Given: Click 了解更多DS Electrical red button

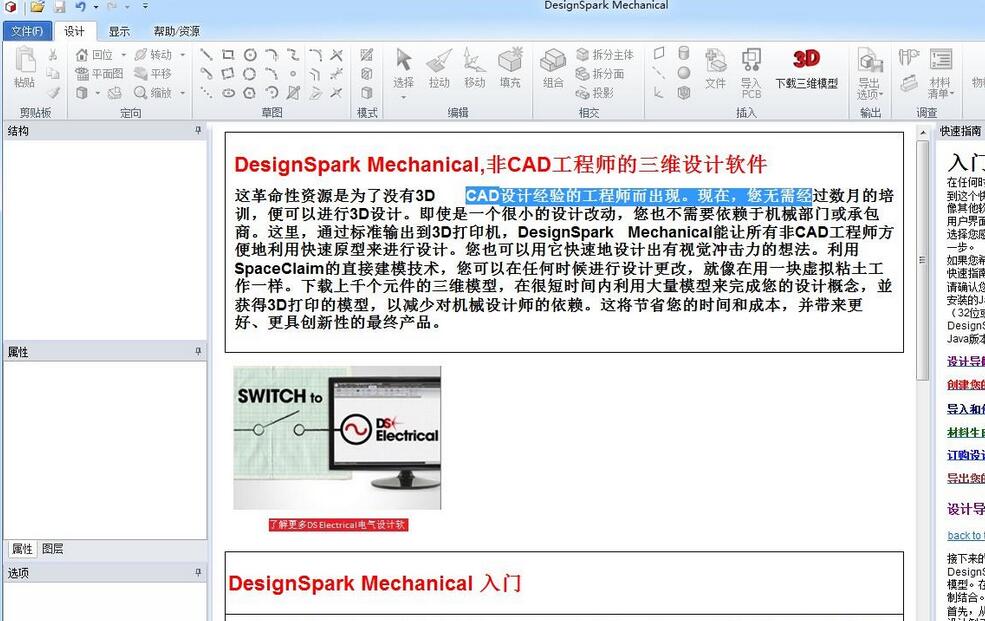Looking at the screenshot, I should pyautogui.click(x=338, y=524).
